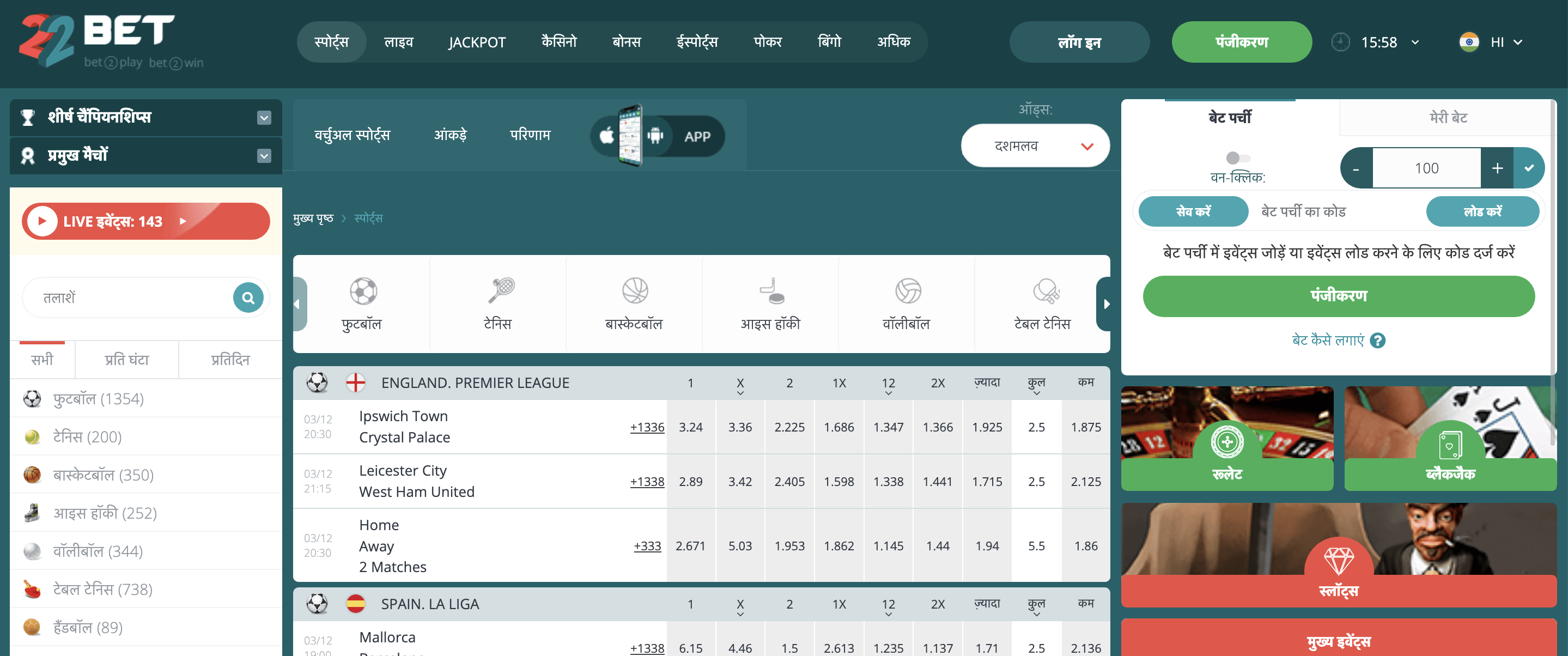Decrease stake with minus button
1568x656 pixels.
point(1356,168)
